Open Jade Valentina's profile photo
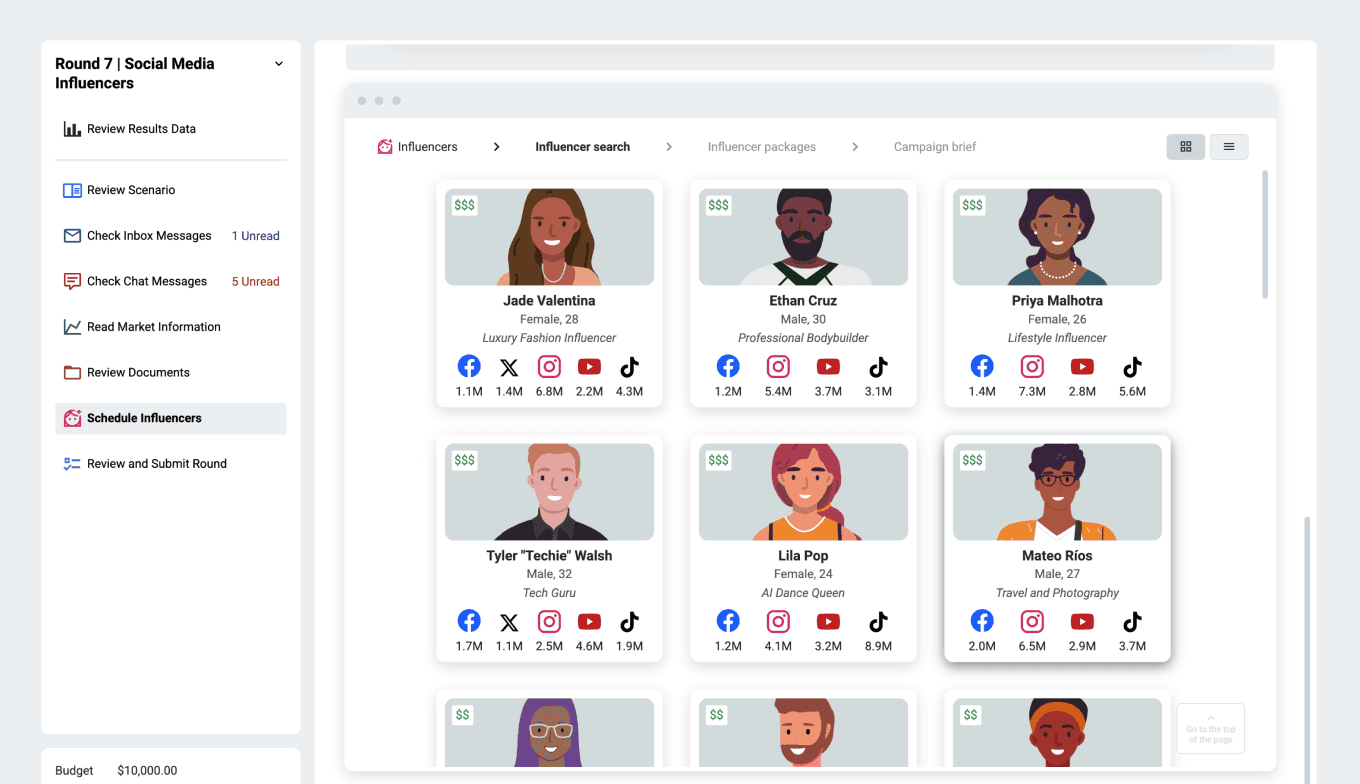1360x784 pixels. coord(549,237)
